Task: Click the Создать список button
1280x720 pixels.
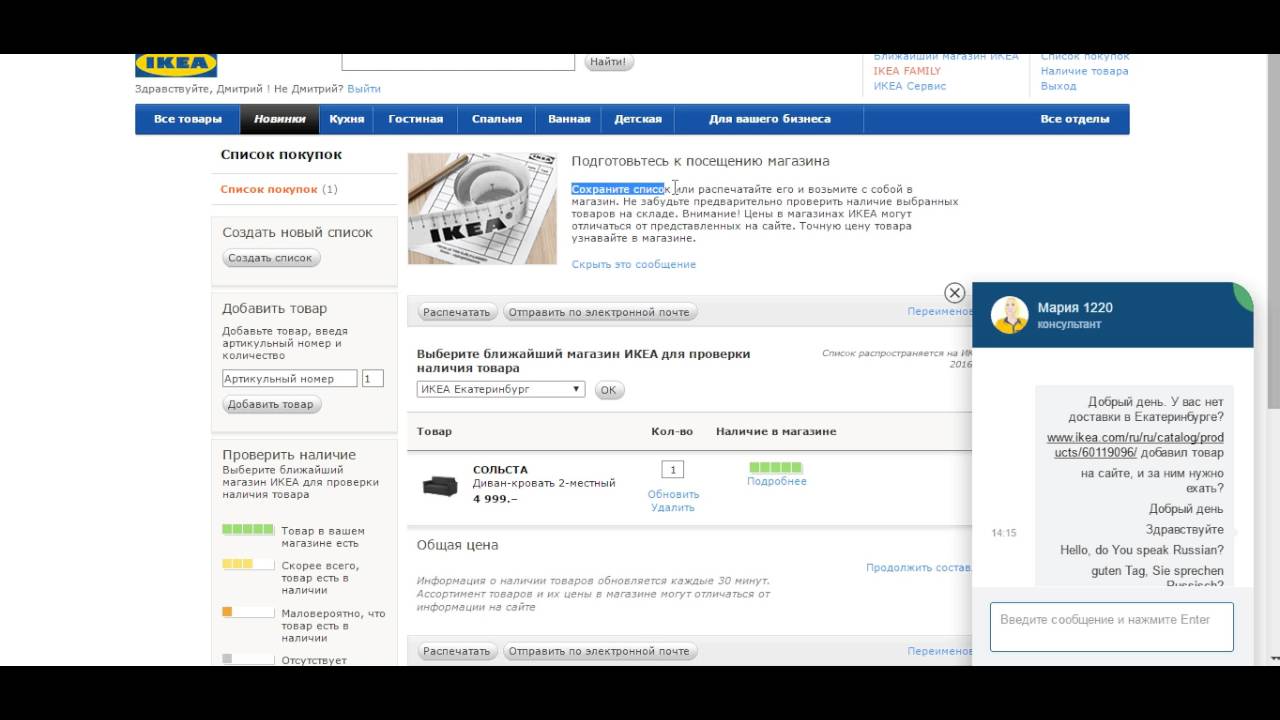Action: click(x=270, y=258)
